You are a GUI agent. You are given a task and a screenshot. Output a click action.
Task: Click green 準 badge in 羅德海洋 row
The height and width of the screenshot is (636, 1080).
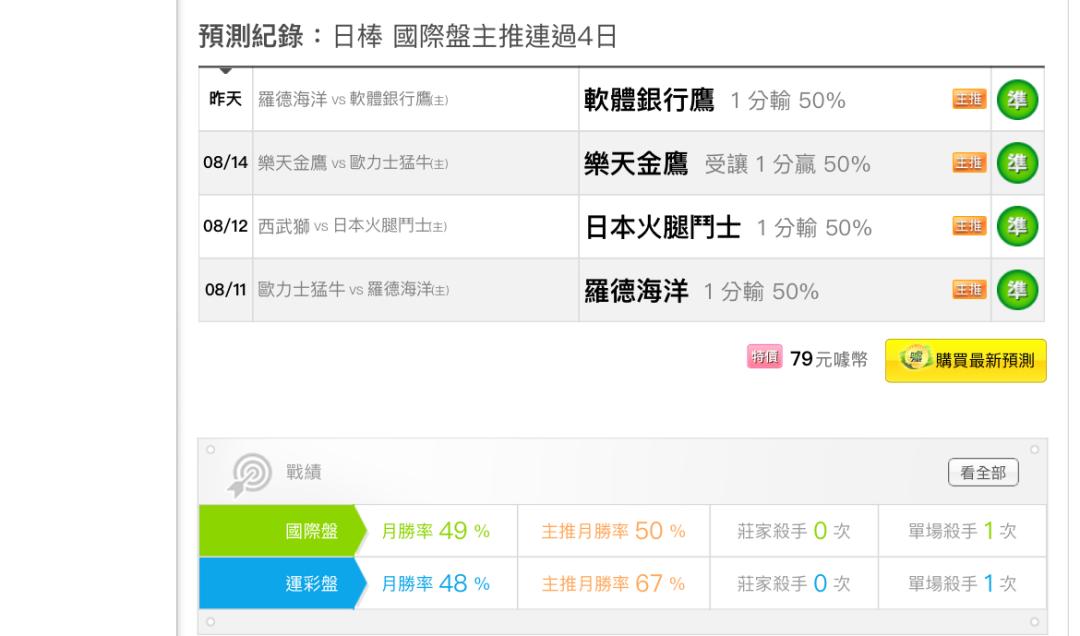(x=1017, y=290)
